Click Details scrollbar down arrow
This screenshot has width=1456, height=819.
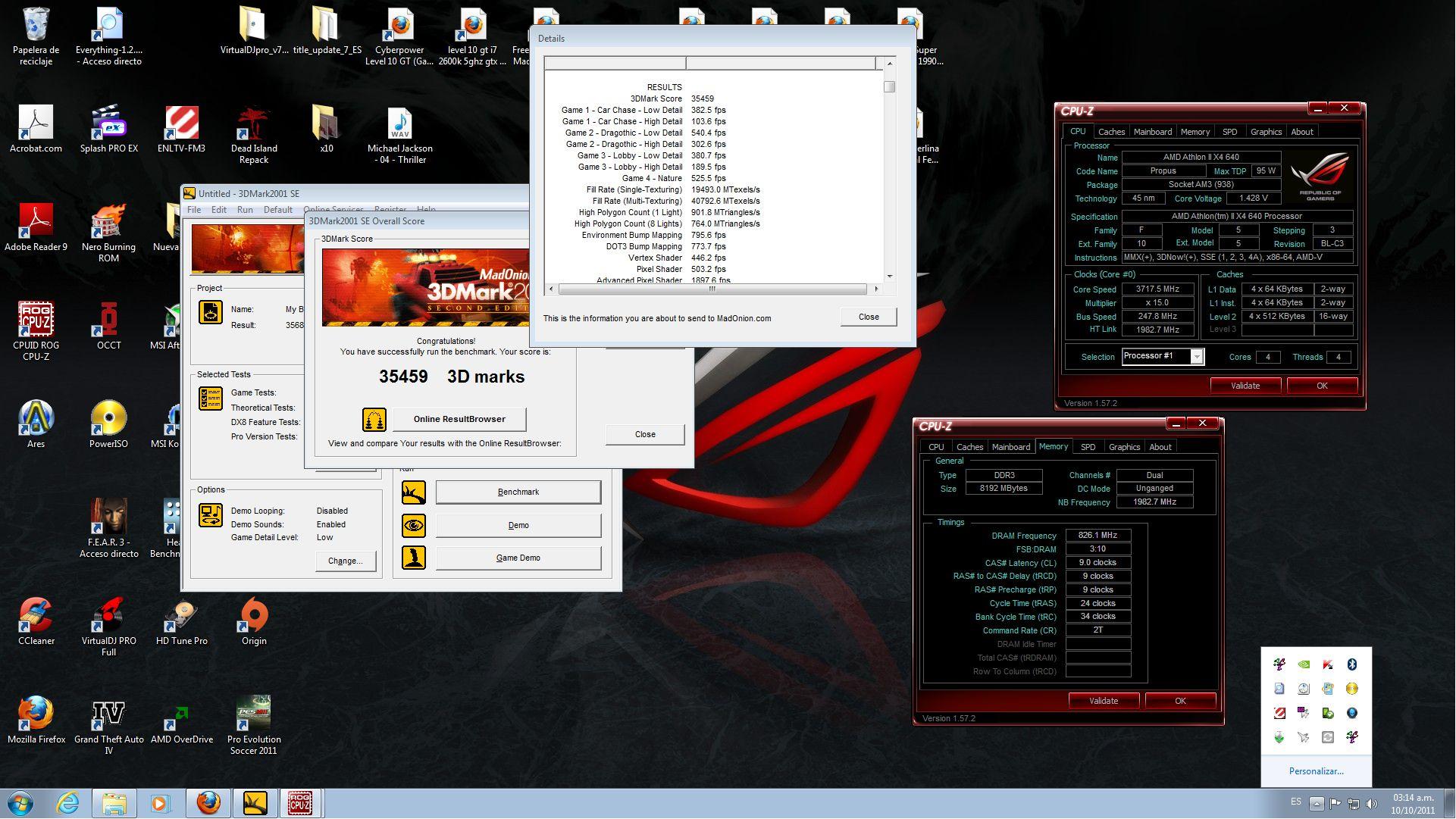[x=889, y=277]
